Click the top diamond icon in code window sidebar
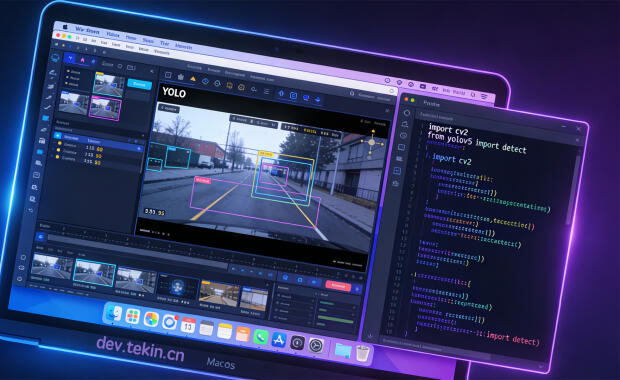Screen dimensions: 620x380 click(407, 113)
